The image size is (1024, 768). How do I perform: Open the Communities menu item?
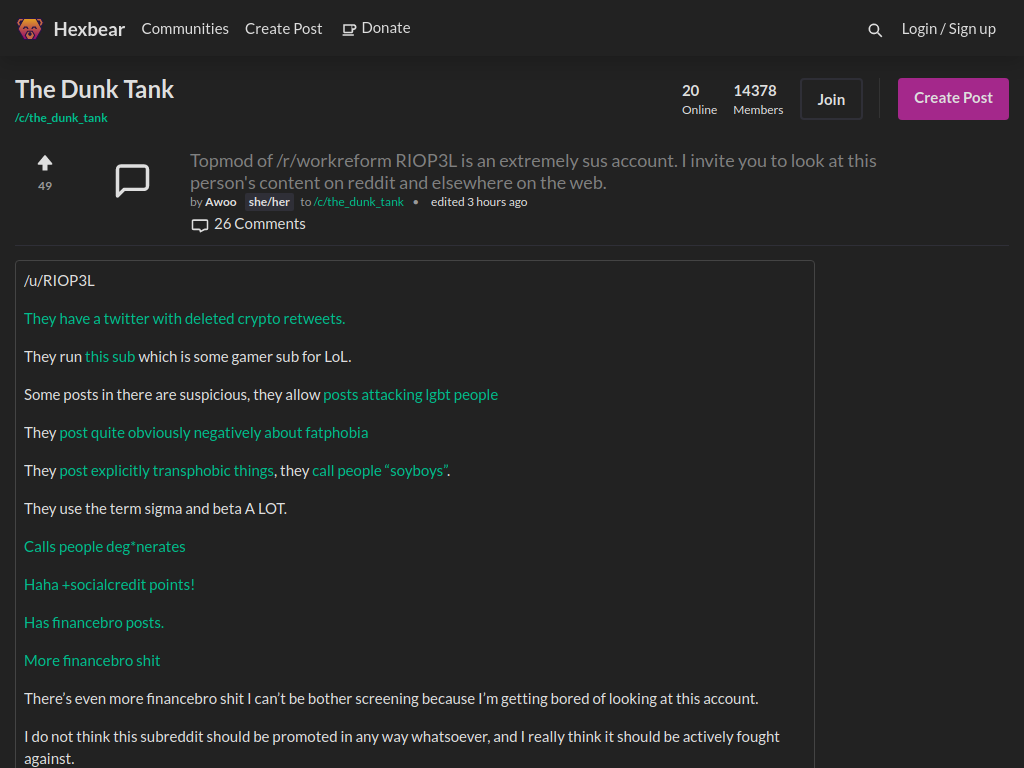[x=185, y=29]
